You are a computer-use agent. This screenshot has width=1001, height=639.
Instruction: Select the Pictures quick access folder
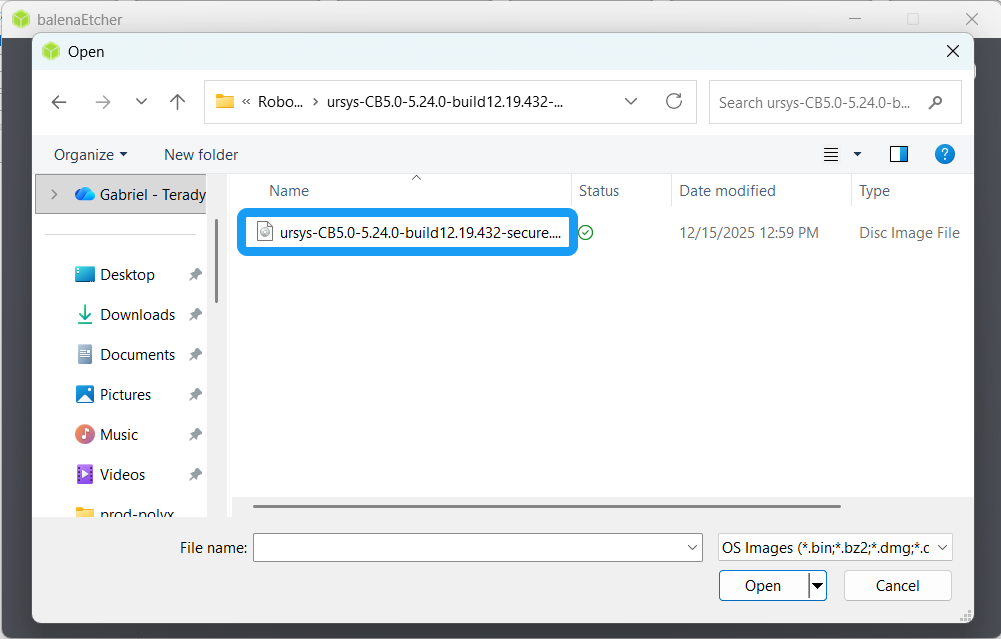click(x=125, y=395)
